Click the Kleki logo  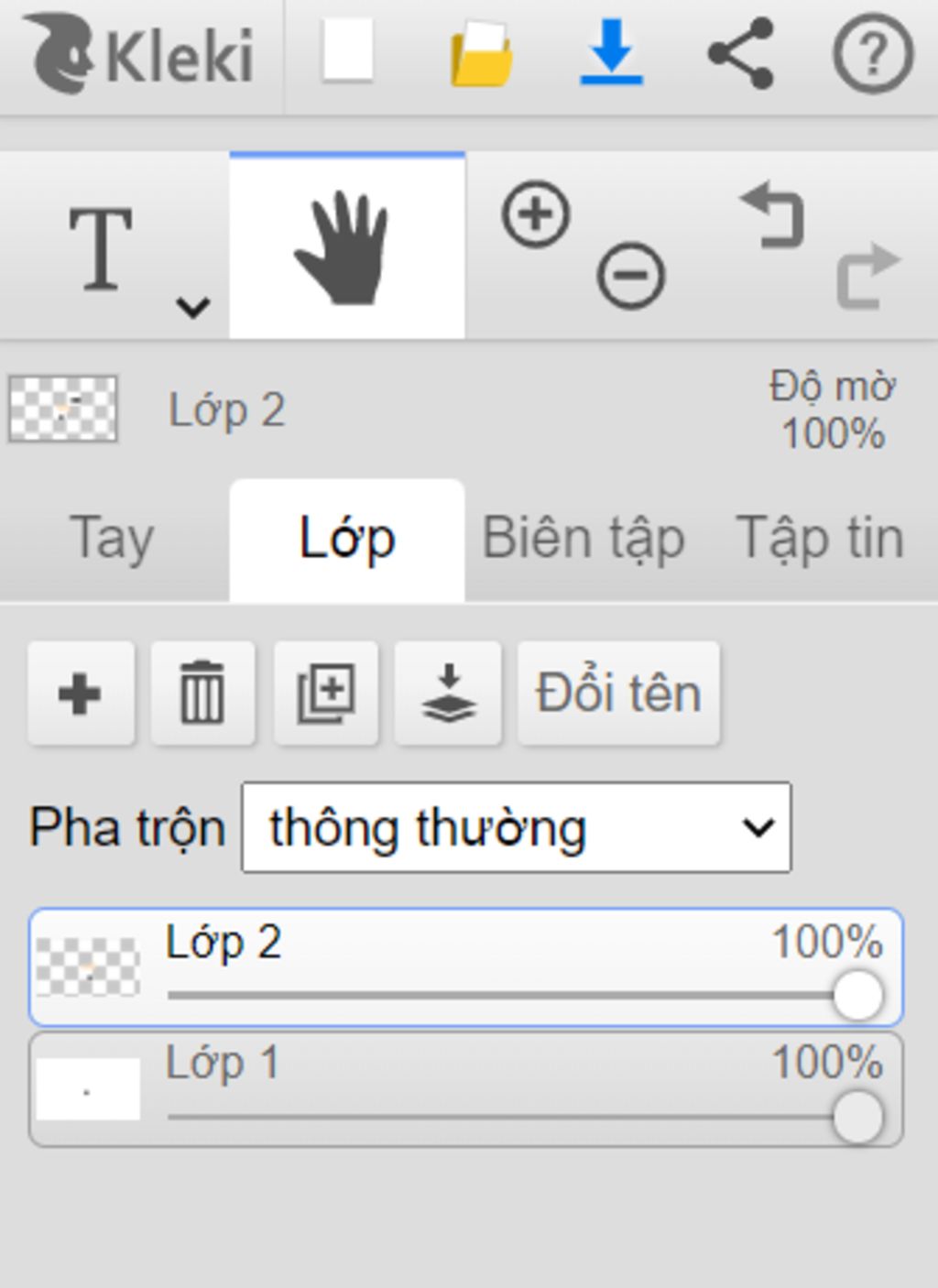(139, 54)
